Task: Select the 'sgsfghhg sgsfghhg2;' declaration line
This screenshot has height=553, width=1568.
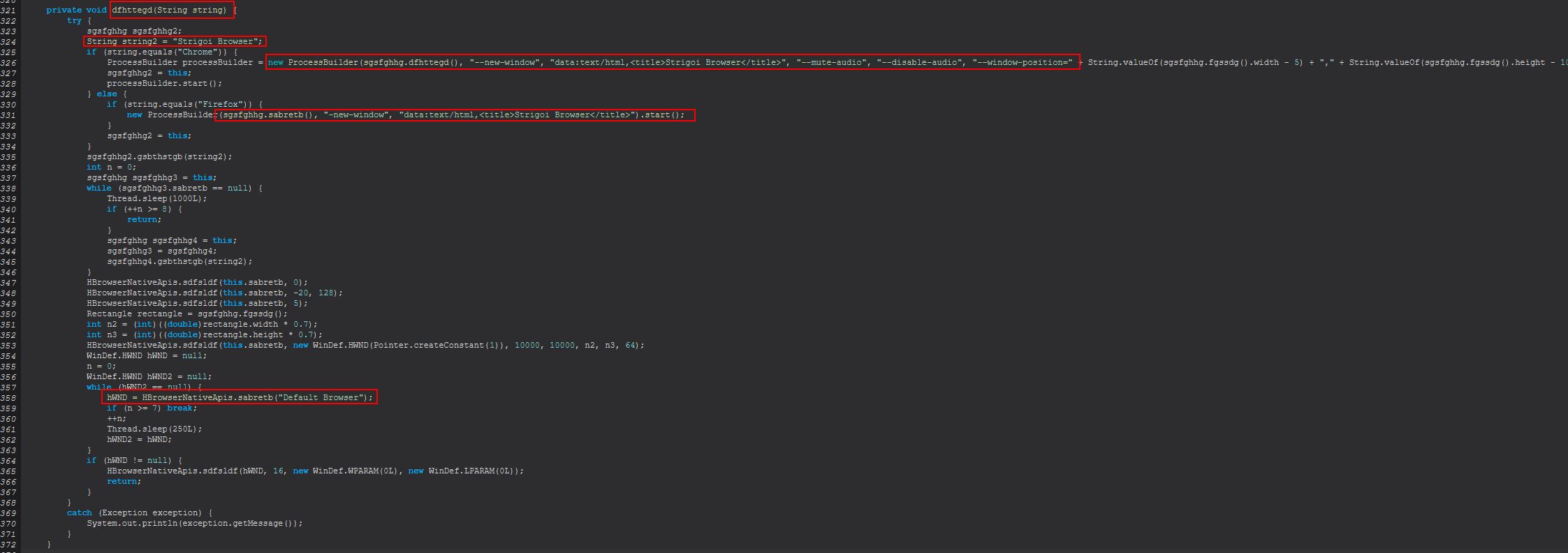Action: 134,31
